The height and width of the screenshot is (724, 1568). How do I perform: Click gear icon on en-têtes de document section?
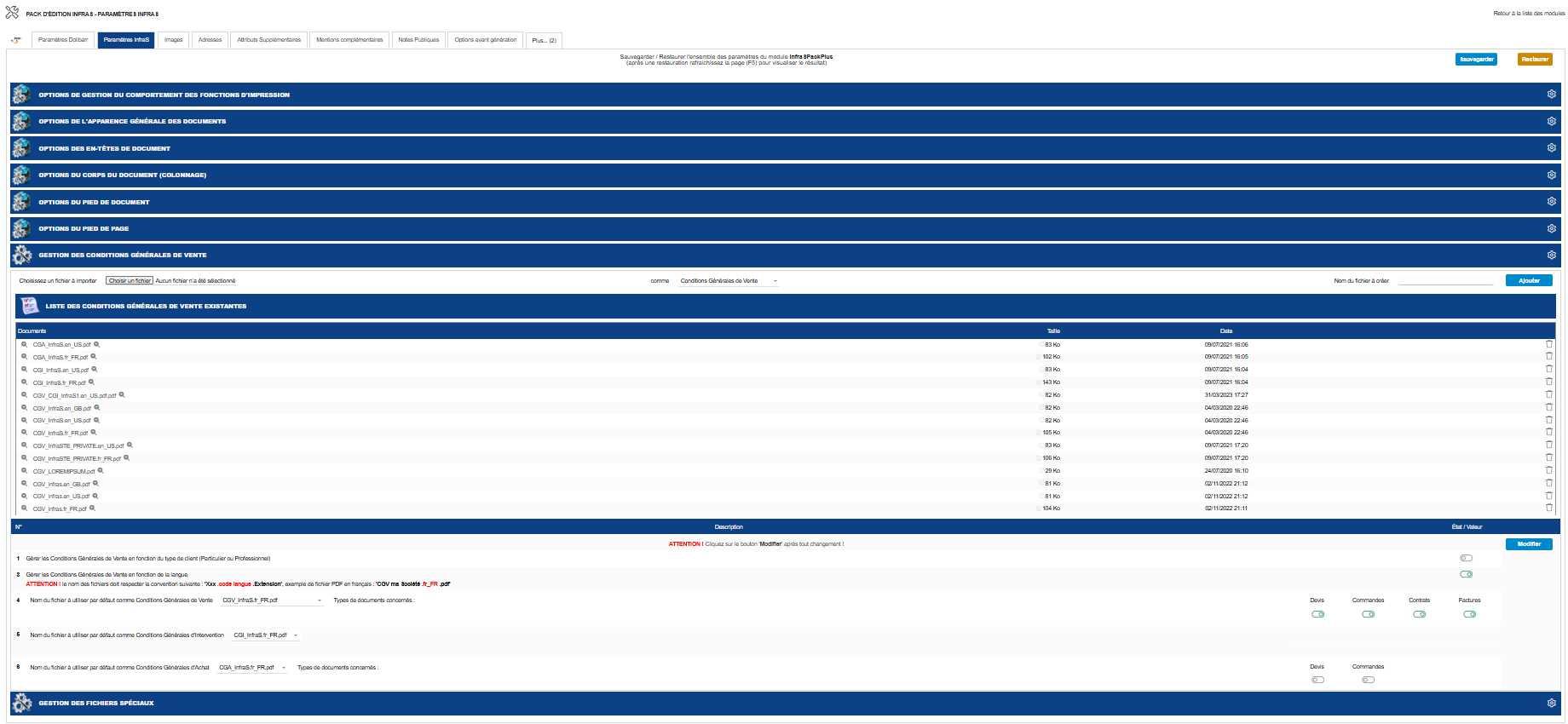click(x=1552, y=148)
